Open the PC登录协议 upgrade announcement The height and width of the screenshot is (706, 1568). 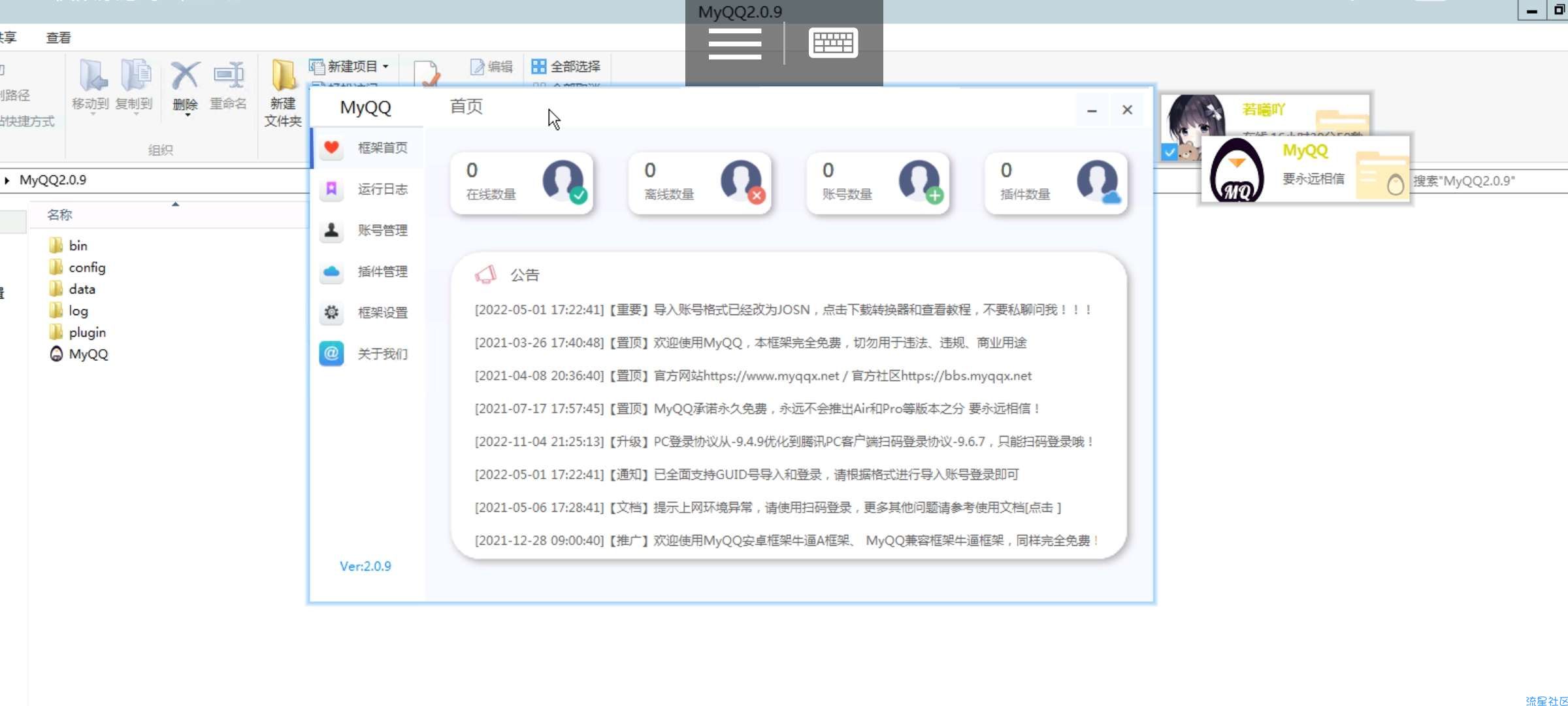coord(784,442)
